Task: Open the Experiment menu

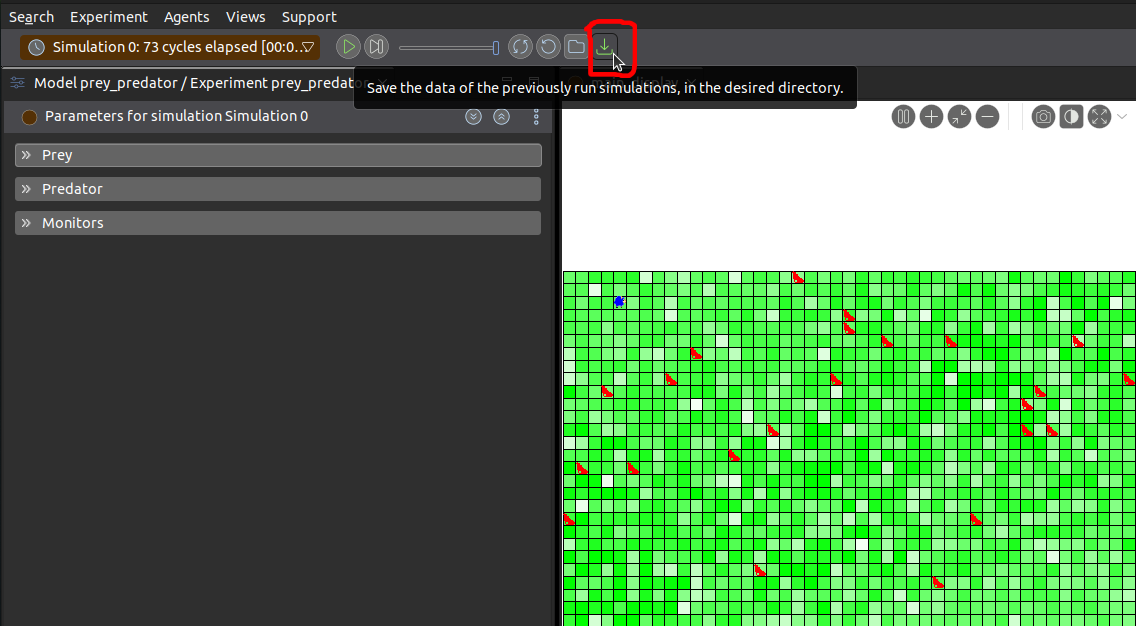Action: tap(109, 17)
